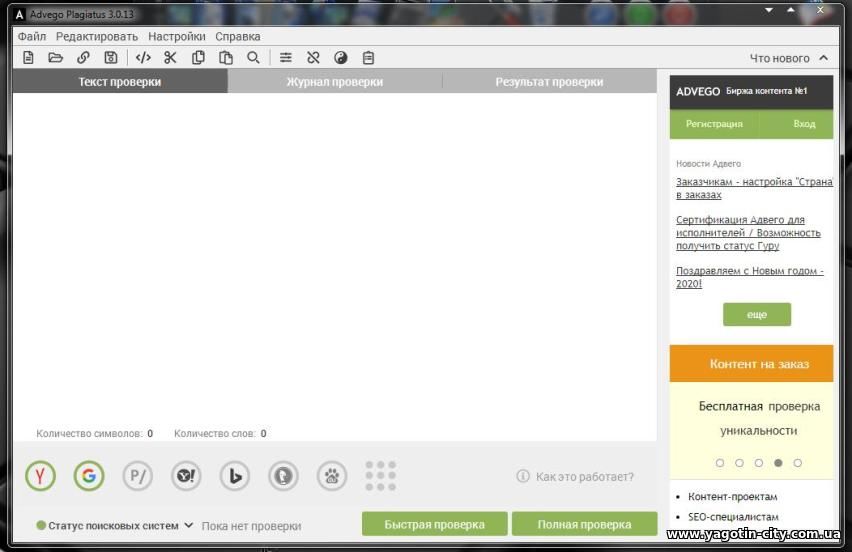Click the nine-dot grid icon

pyautogui.click(x=380, y=476)
